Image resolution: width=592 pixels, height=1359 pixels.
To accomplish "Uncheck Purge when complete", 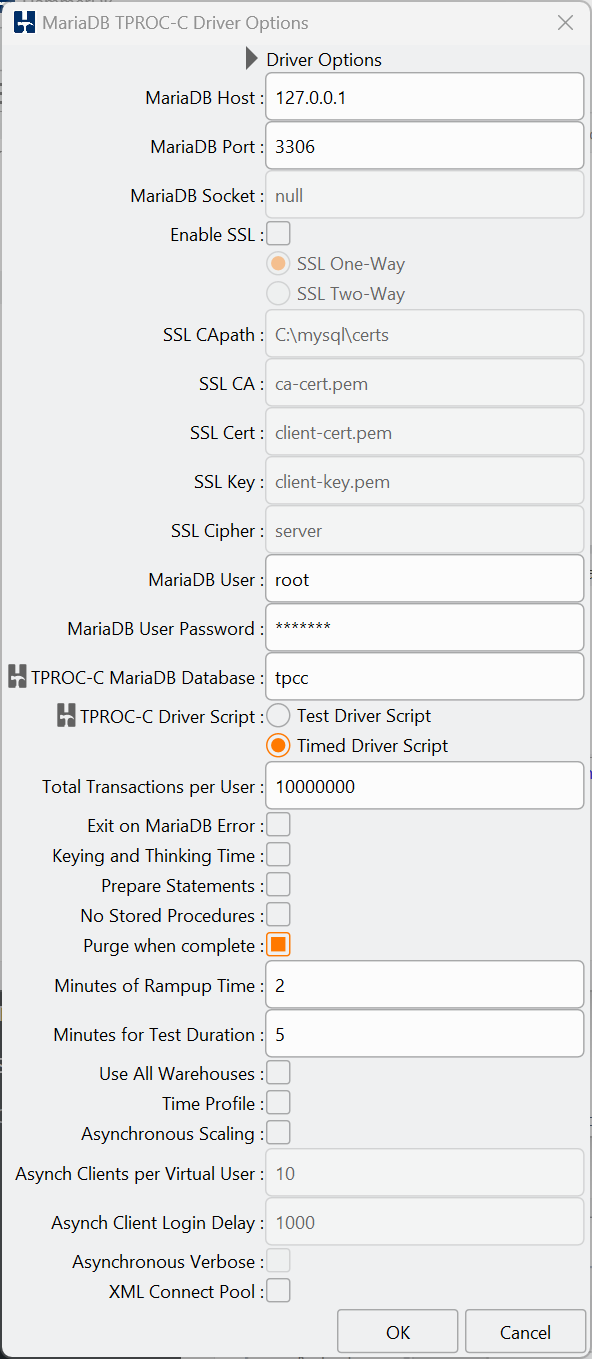I will (278, 945).
